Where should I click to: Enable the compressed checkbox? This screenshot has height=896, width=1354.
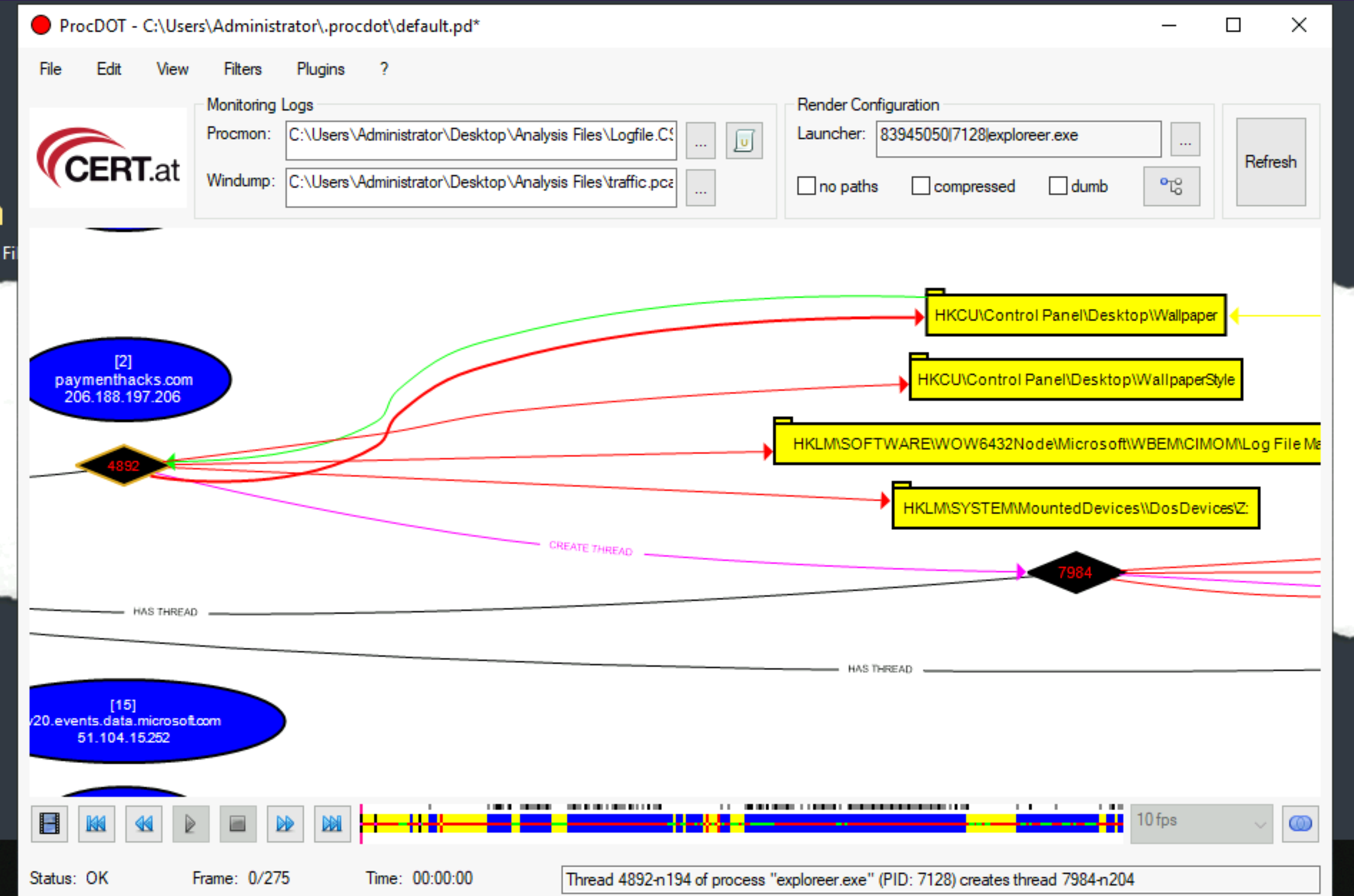pos(920,186)
